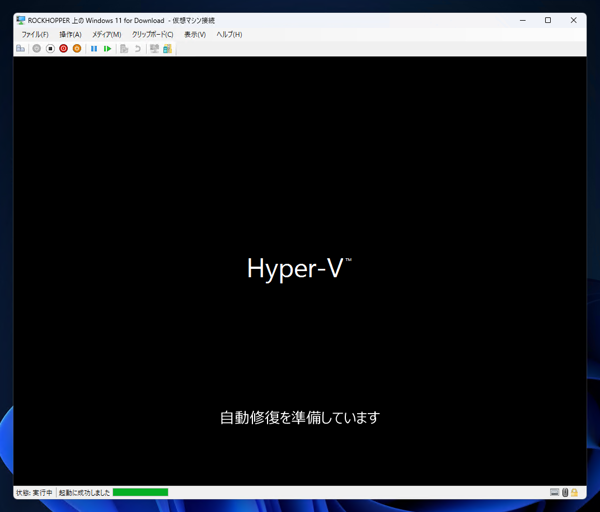Open the ヘルプ(H) menu
Screen dimensions: 600x512
[x=229, y=34]
